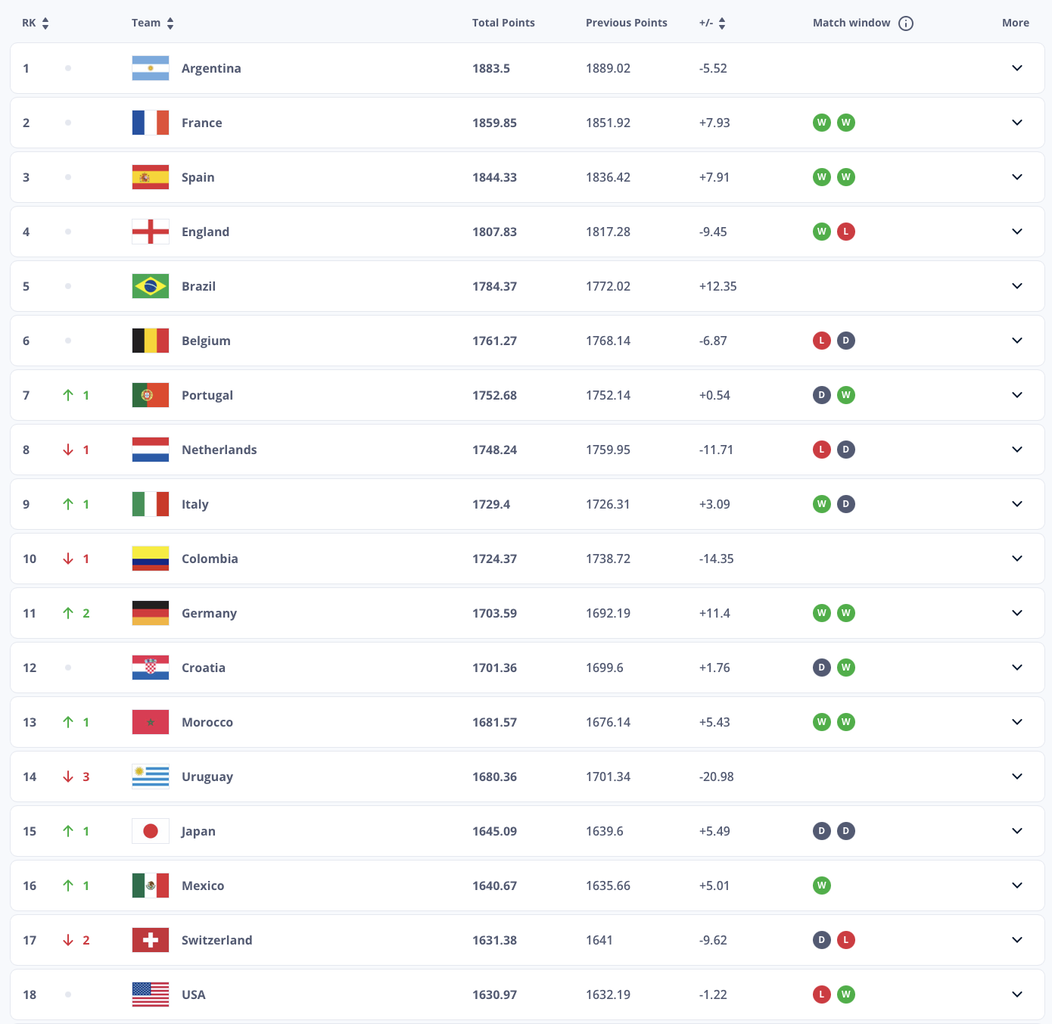Click the Brazil flag icon
Viewport: 1052px width, 1024px height.
(x=150, y=287)
